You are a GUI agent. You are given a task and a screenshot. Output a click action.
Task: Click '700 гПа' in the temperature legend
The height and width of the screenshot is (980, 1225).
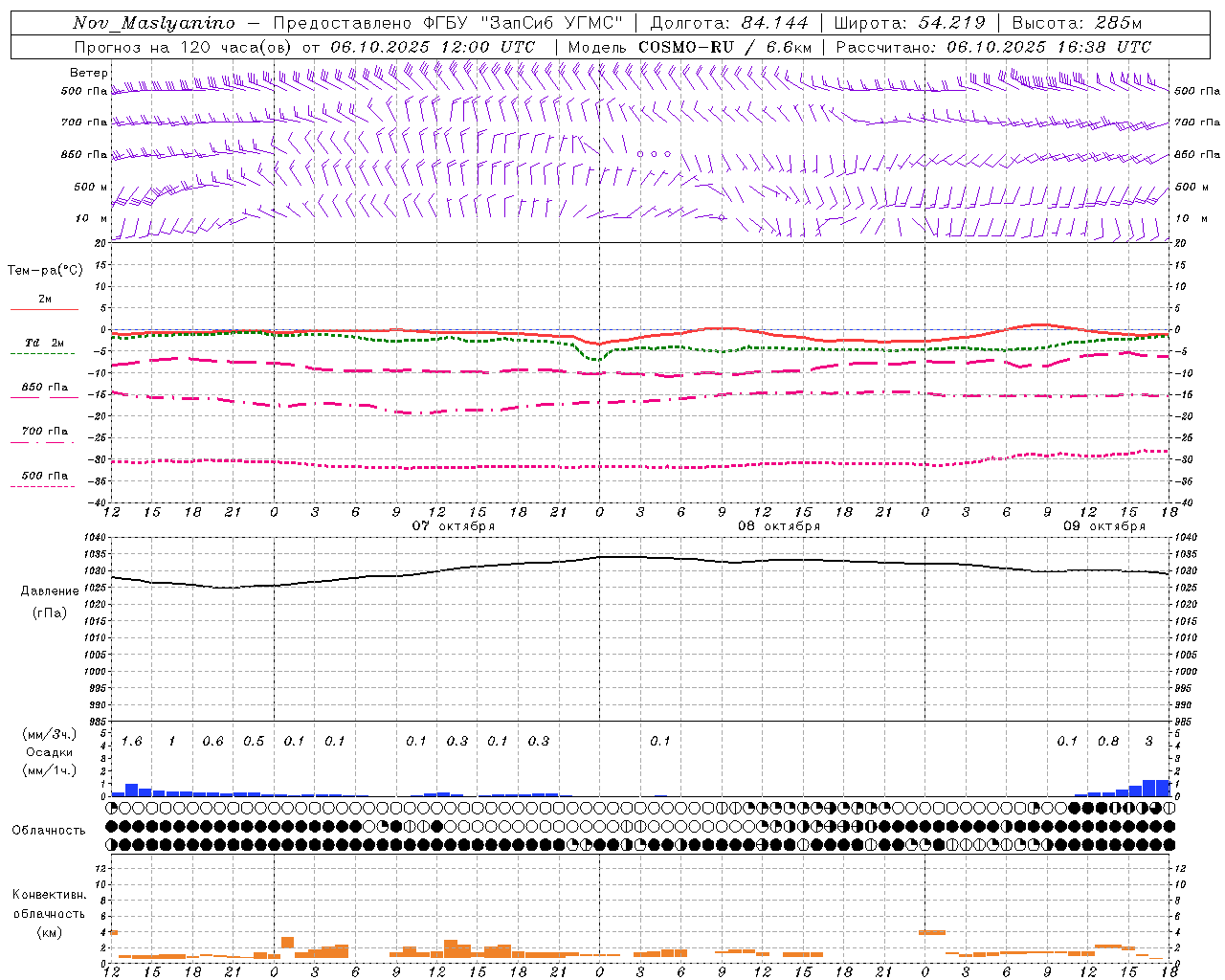click(x=44, y=432)
